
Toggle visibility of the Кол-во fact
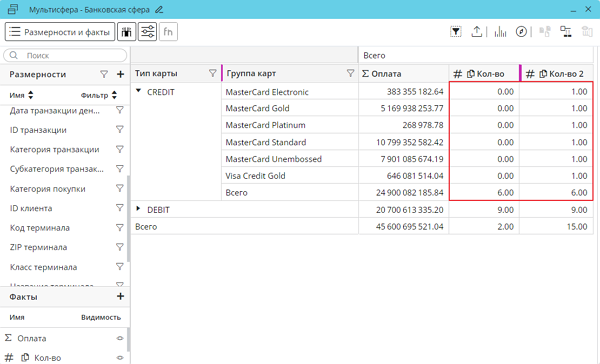(120, 358)
